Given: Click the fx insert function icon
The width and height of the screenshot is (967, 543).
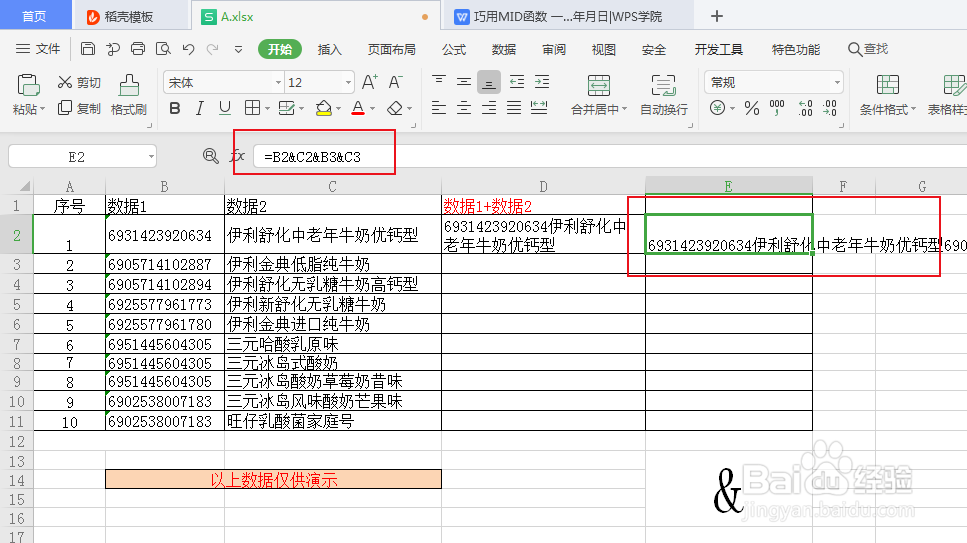Looking at the screenshot, I should (x=237, y=156).
